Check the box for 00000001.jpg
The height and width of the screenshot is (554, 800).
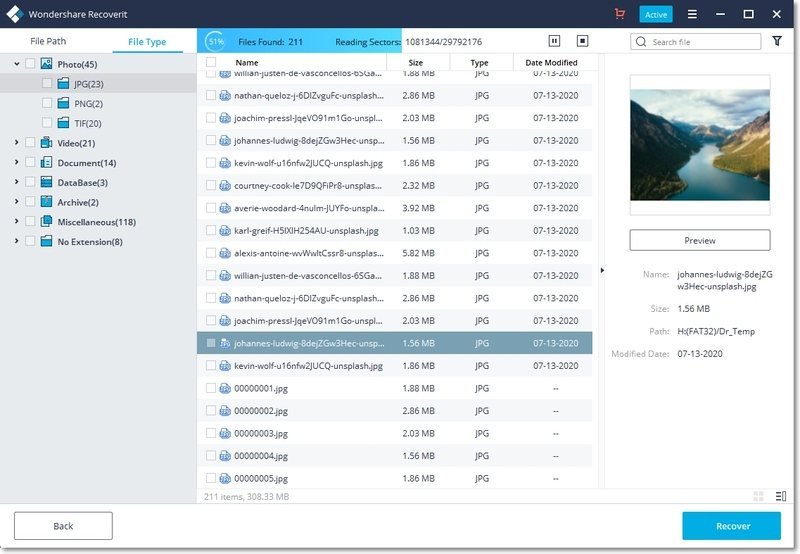click(x=211, y=388)
